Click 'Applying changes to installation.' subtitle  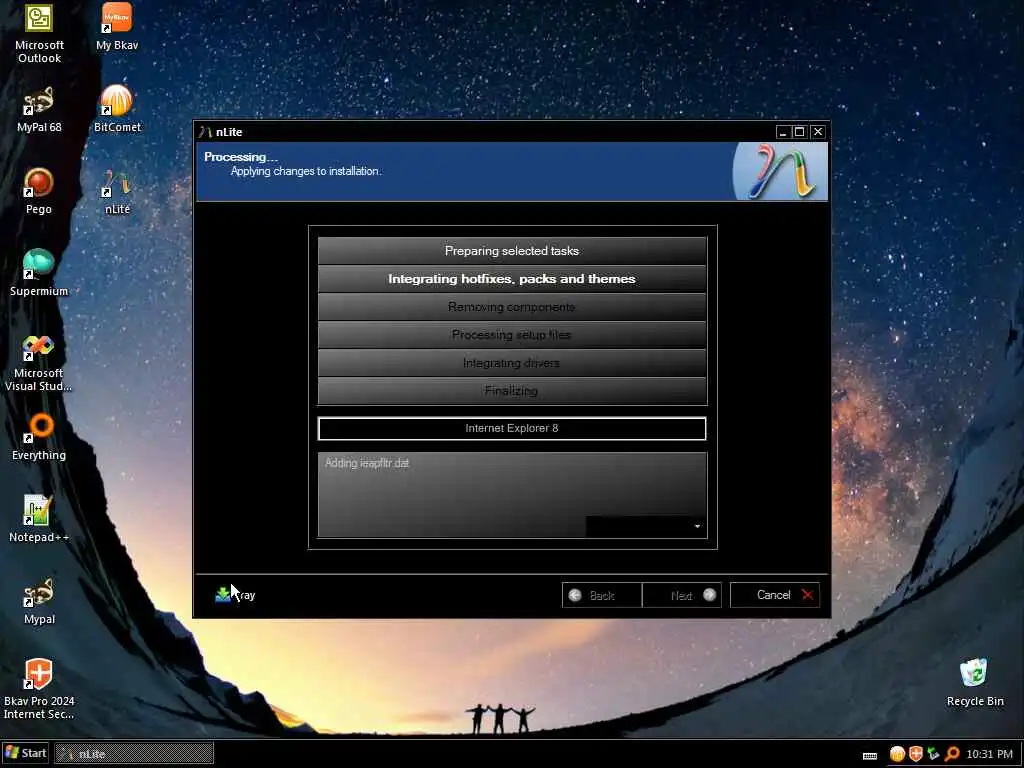[x=306, y=171]
